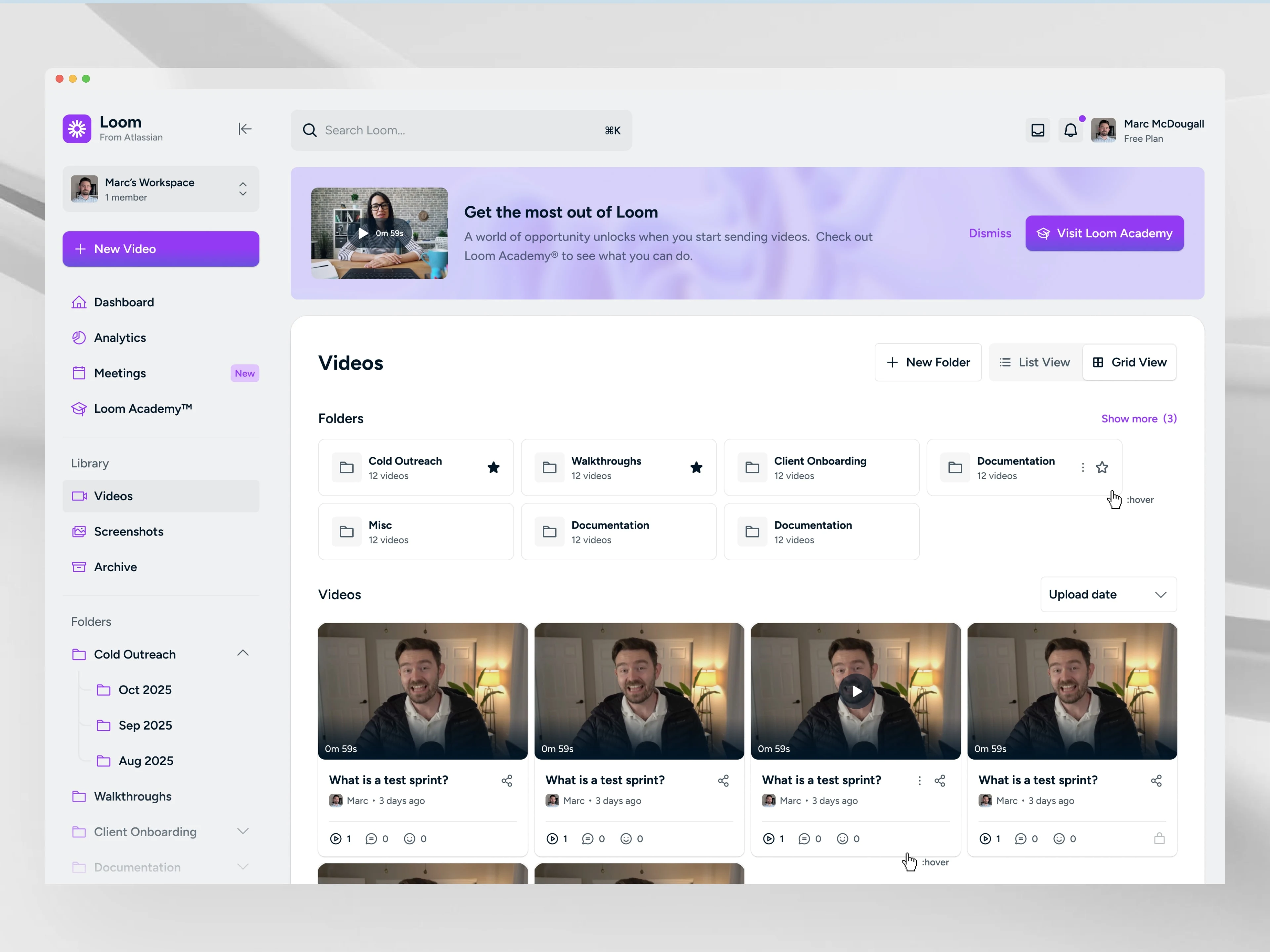Switch to List View

(x=1035, y=362)
